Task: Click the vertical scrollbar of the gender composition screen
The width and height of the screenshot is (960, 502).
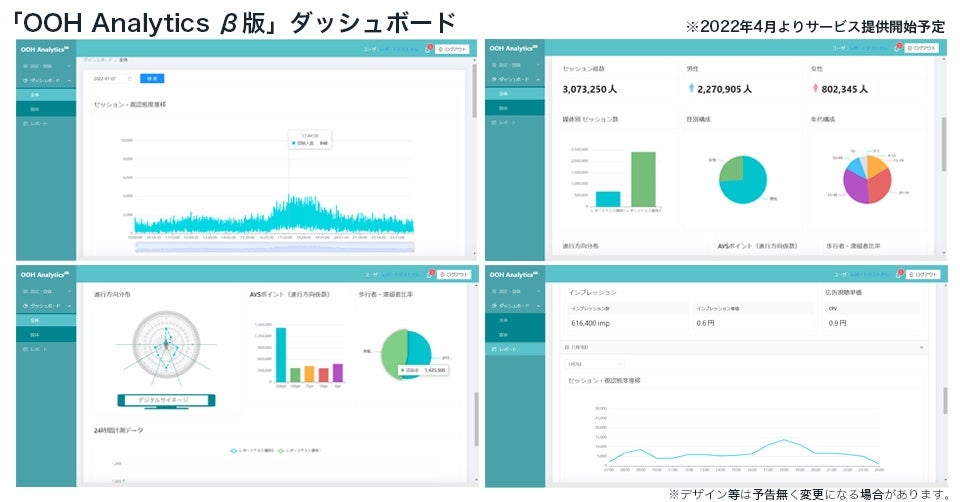Action: 943,144
